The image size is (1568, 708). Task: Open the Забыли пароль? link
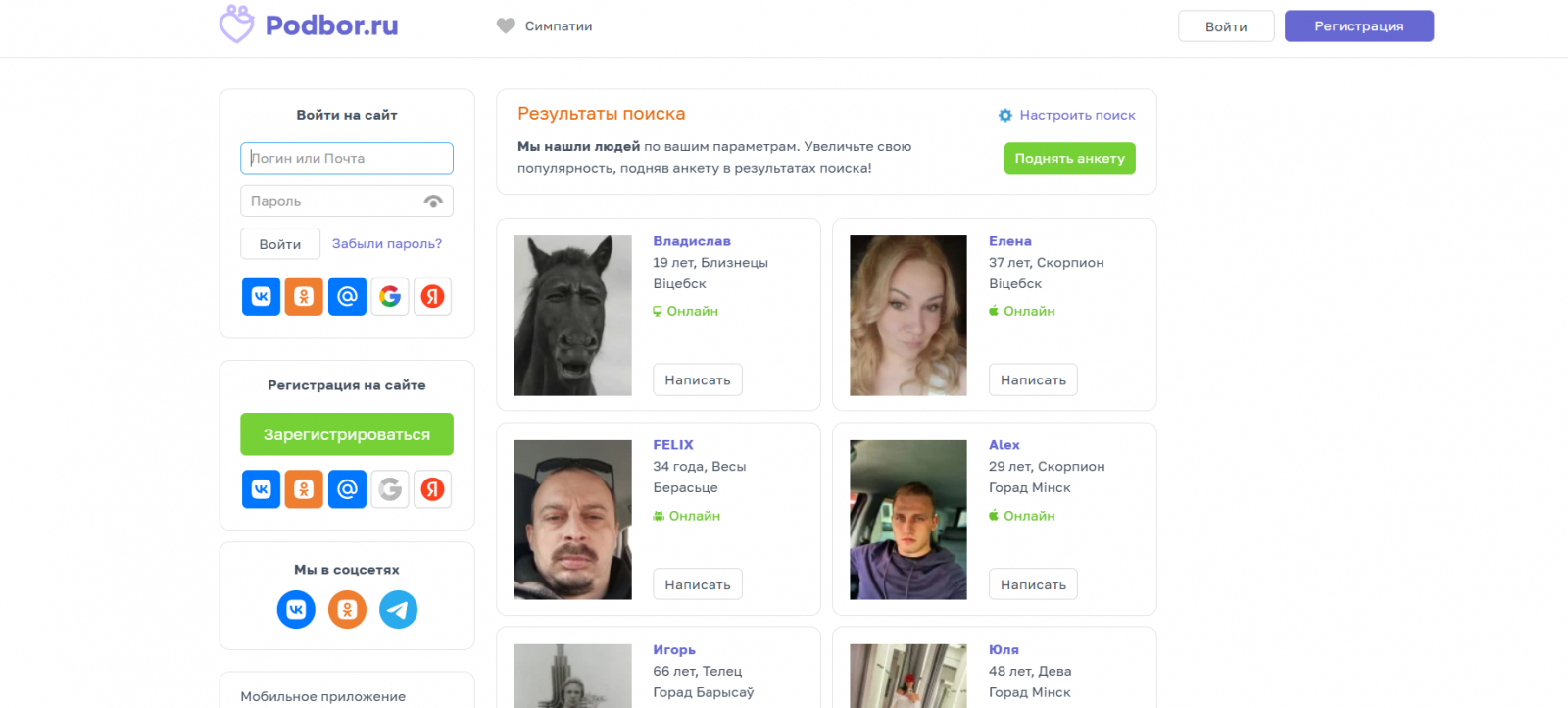click(387, 244)
